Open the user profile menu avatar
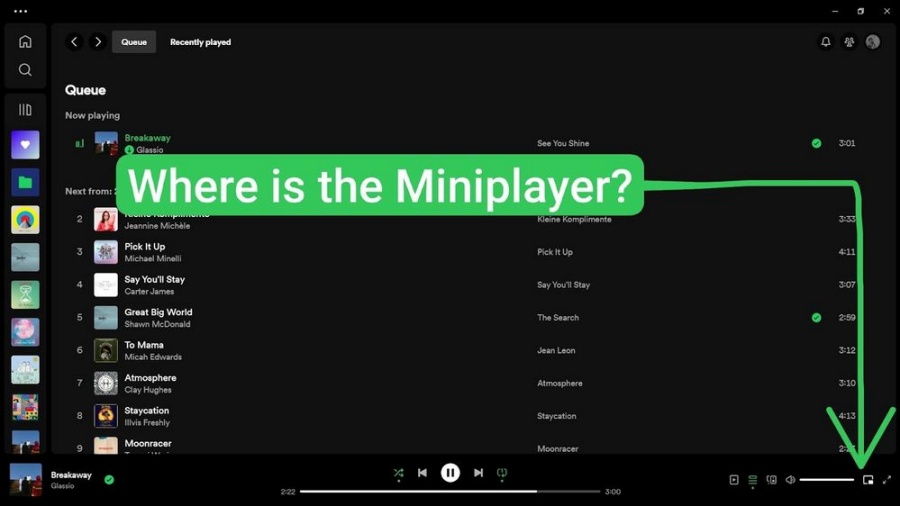Image resolution: width=900 pixels, height=506 pixels. click(x=873, y=42)
